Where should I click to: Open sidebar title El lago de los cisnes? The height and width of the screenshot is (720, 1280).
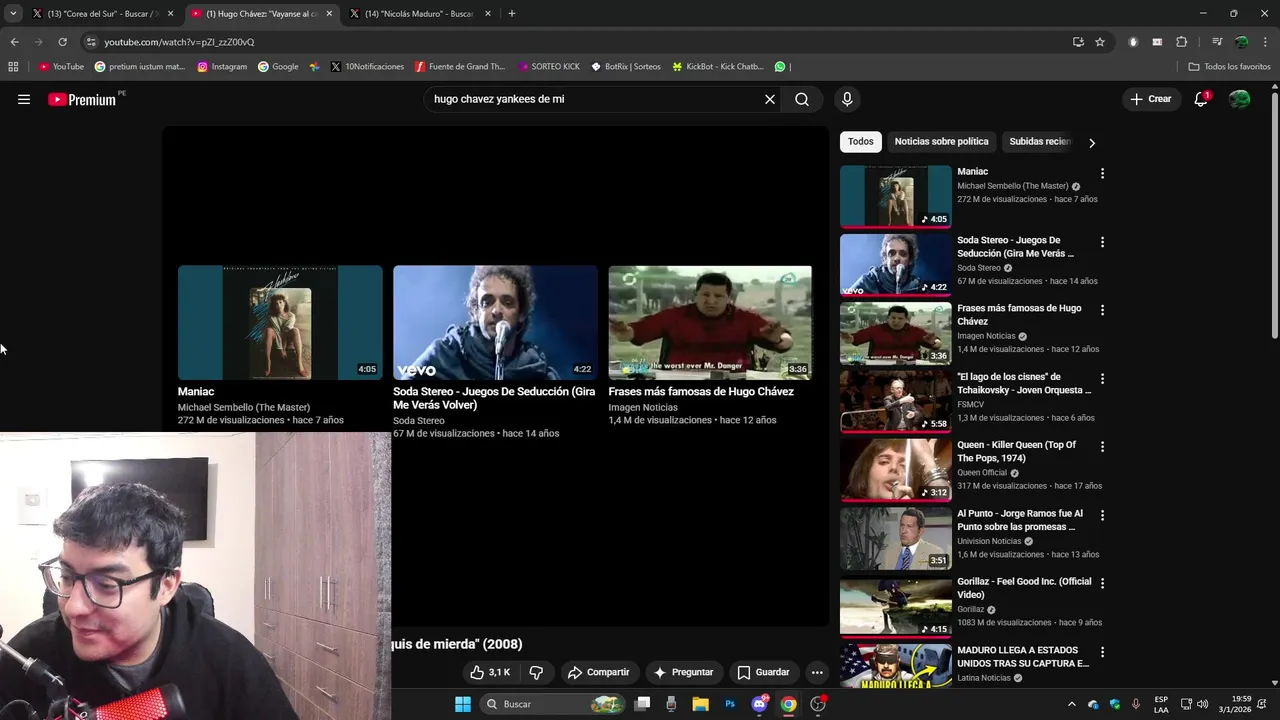[1024, 383]
